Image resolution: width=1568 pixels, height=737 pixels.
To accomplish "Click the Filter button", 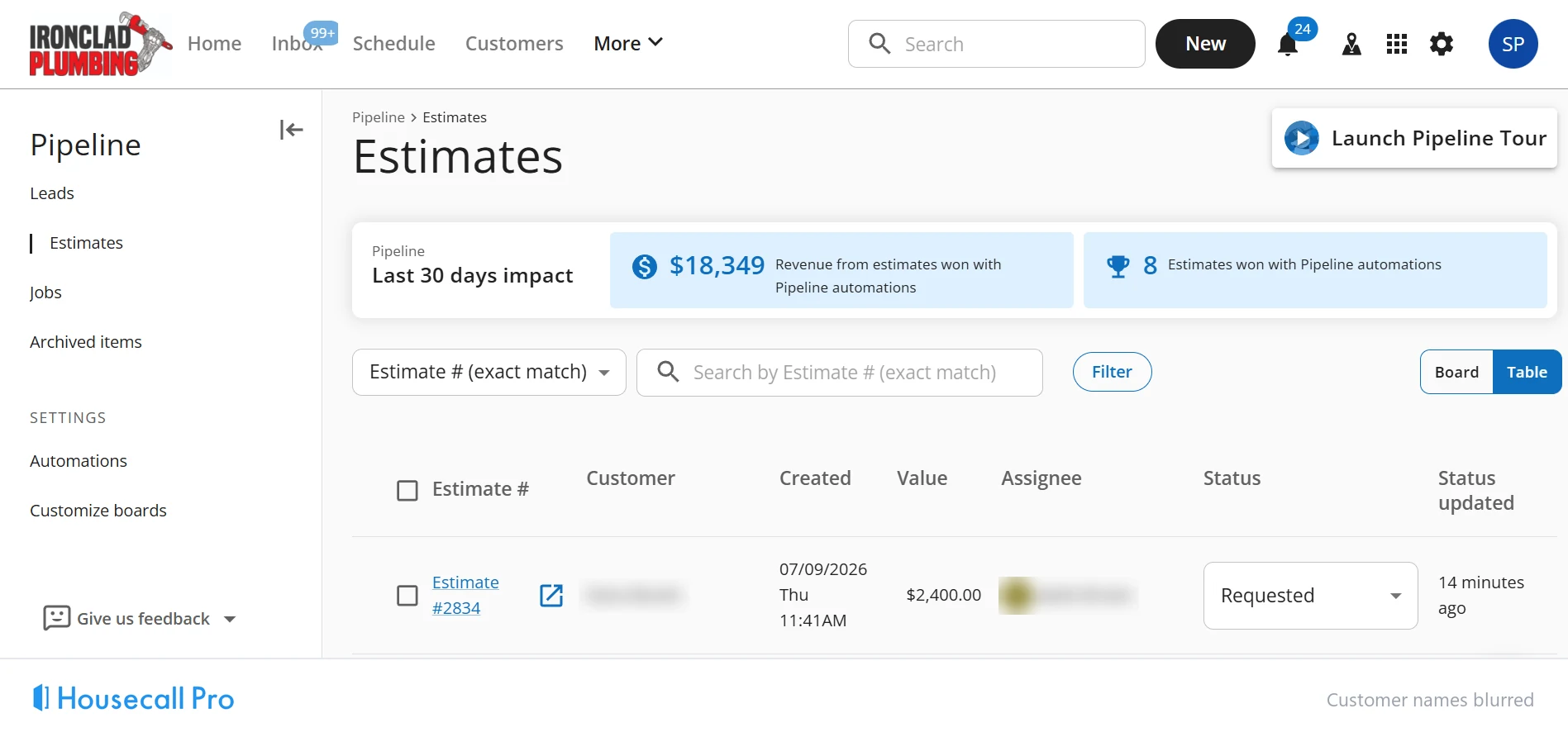I will coord(1112,372).
